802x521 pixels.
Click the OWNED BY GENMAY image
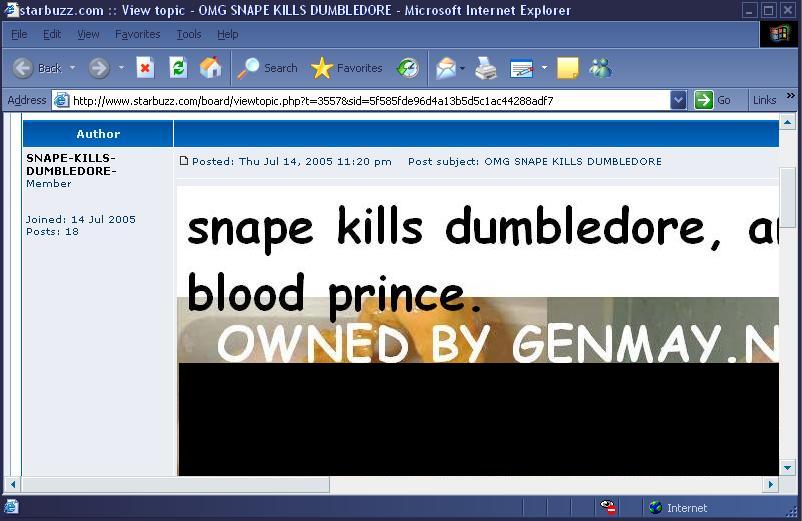click(478, 330)
